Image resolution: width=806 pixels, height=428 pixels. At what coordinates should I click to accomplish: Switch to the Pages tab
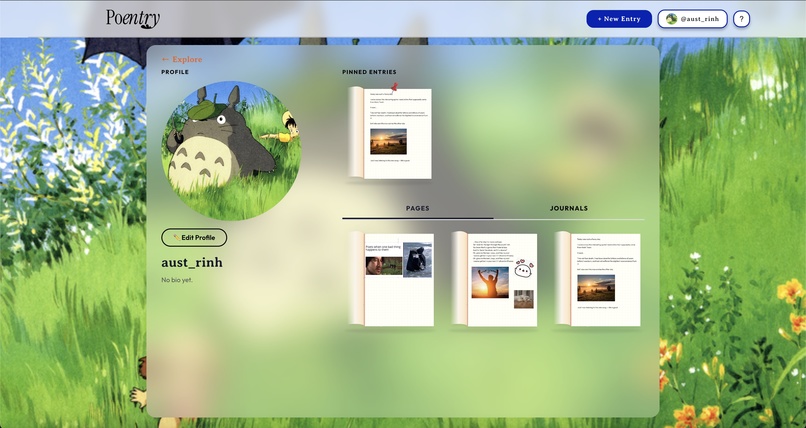(417, 209)
